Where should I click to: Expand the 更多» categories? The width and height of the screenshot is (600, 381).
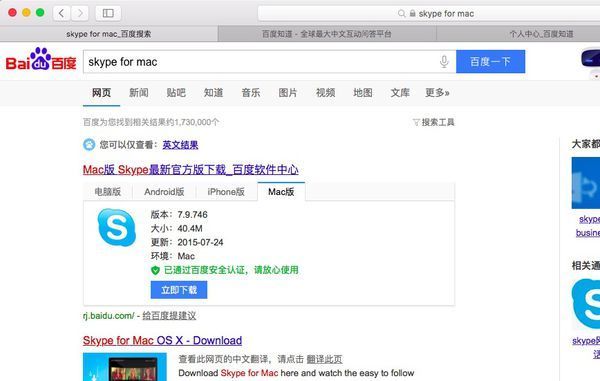tap(437, 93)
